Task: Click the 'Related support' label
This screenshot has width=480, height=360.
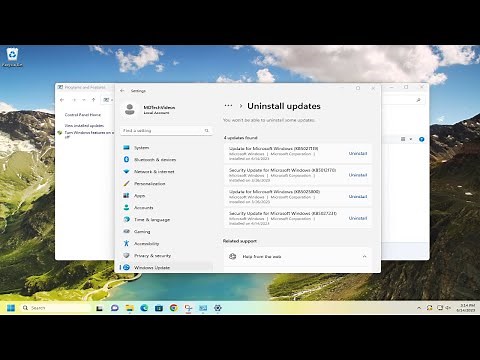Action: click(240, 241)
